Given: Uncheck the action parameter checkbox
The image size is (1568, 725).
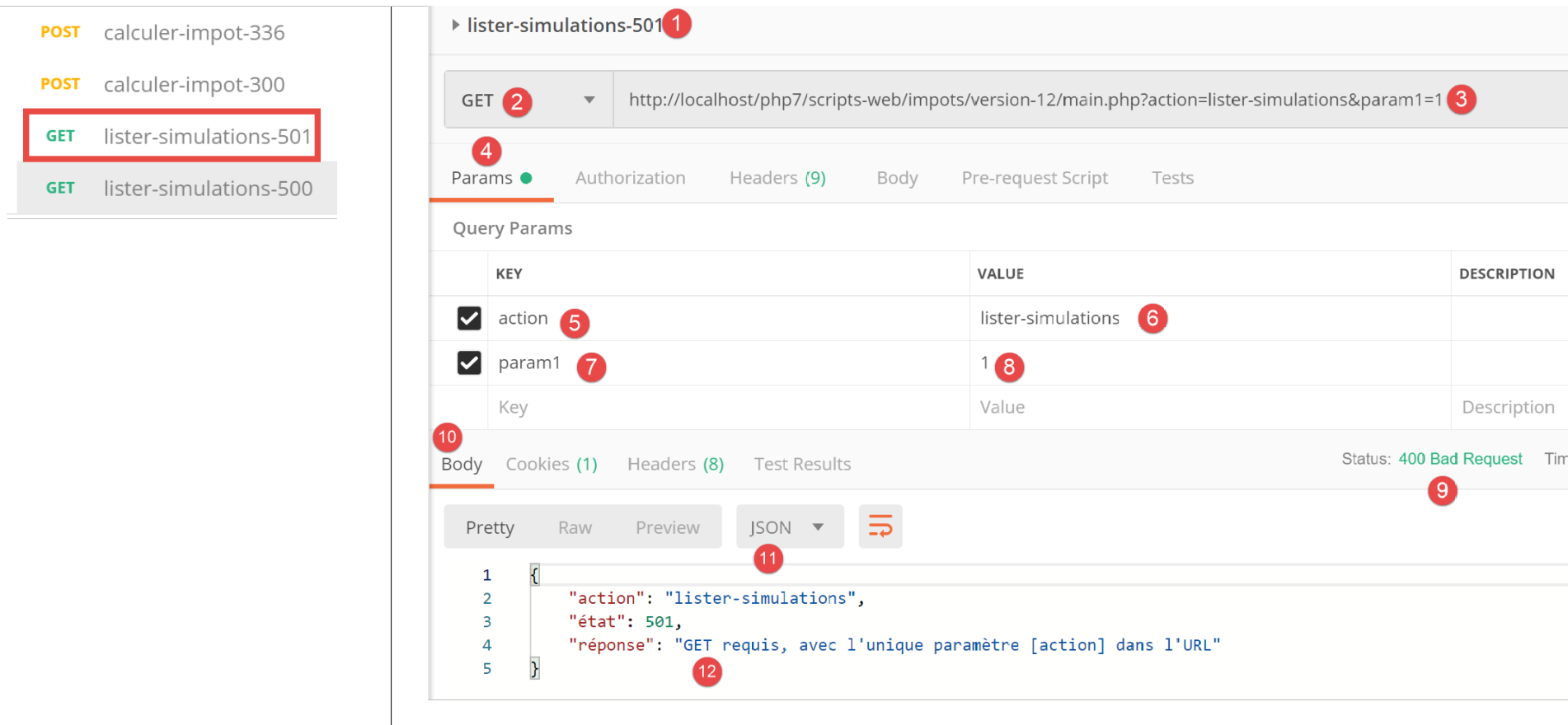Looking at the screenshot, I should [x=469, y=318].
